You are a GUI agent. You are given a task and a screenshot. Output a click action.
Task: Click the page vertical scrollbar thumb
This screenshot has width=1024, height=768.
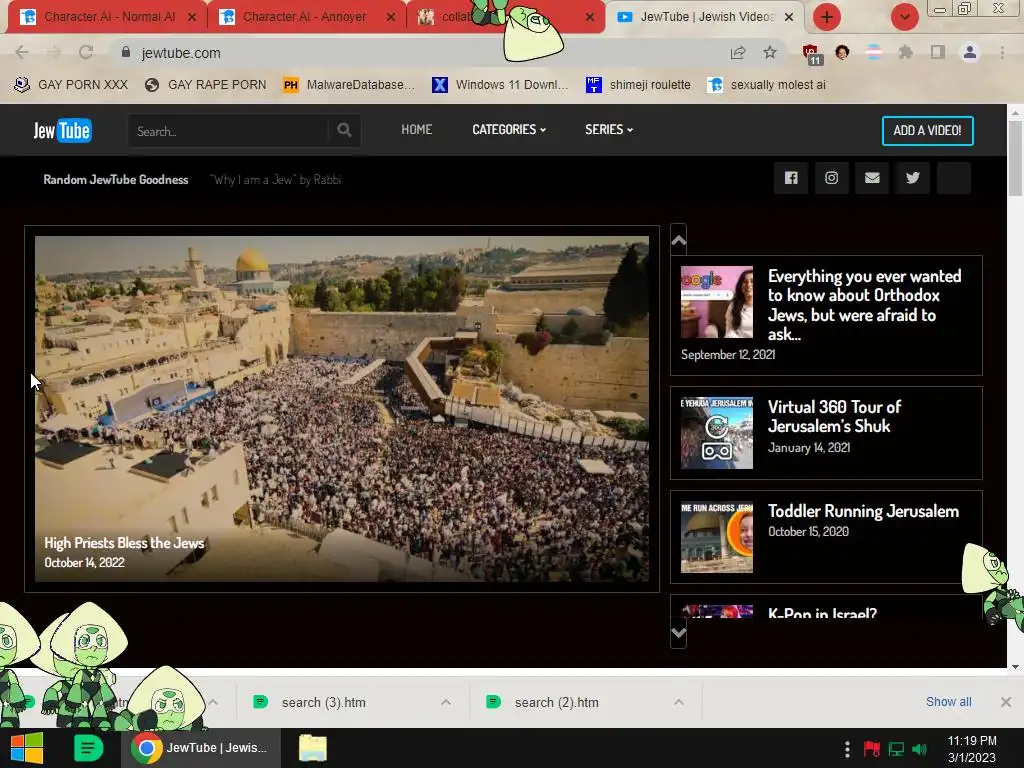tap(1015, 159)
